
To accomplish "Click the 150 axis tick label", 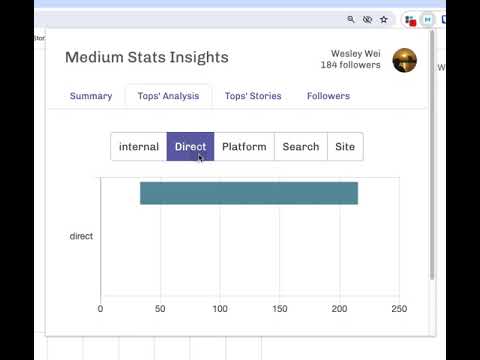I will [280, 309].
